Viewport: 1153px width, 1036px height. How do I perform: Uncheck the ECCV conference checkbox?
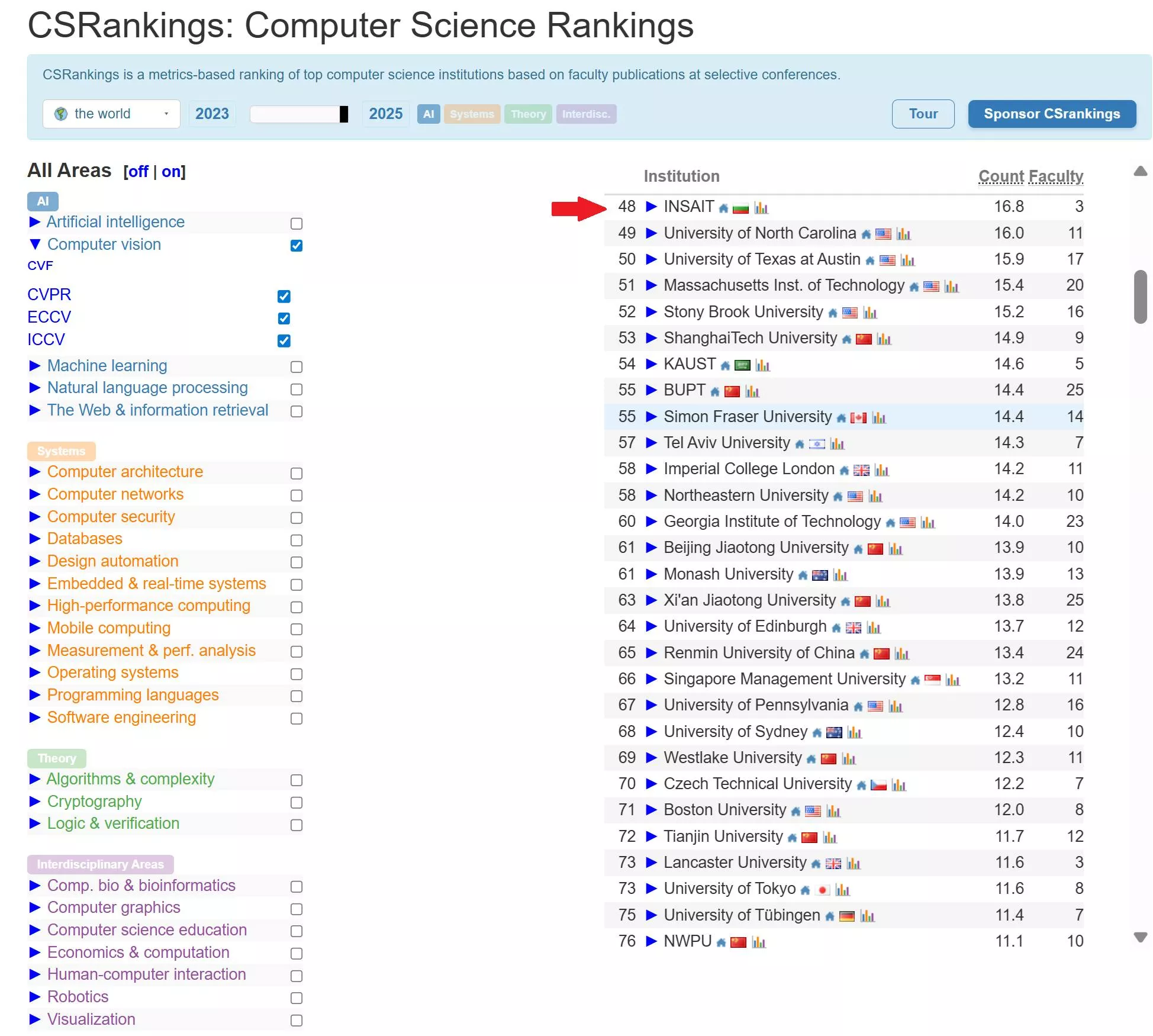284,318
